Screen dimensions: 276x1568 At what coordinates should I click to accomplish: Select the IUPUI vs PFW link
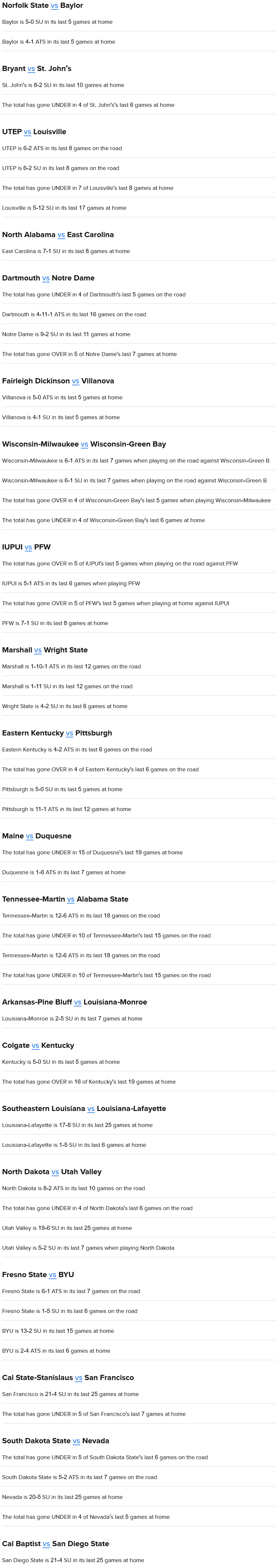tap(28, 547)
